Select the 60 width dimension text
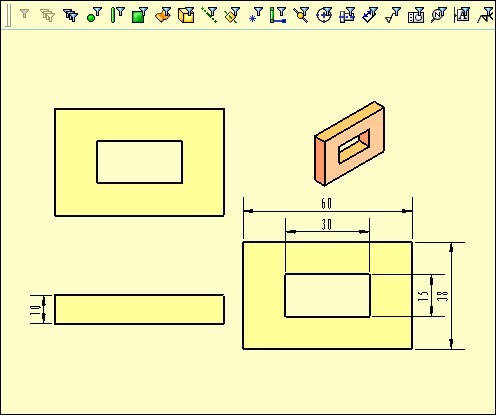This screenshot has width=496, height=415. click(327, 204)
